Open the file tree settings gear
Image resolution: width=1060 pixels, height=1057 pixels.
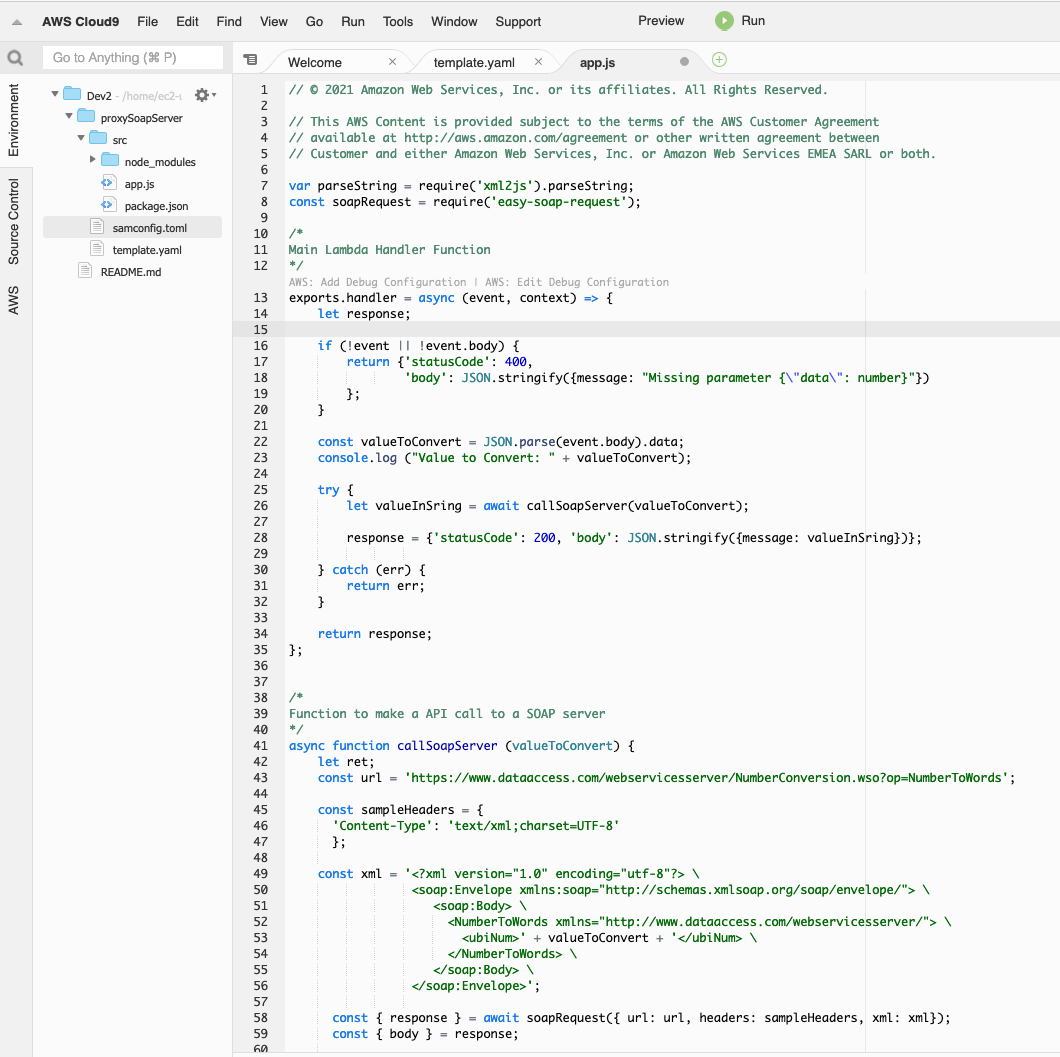point(203,95)
